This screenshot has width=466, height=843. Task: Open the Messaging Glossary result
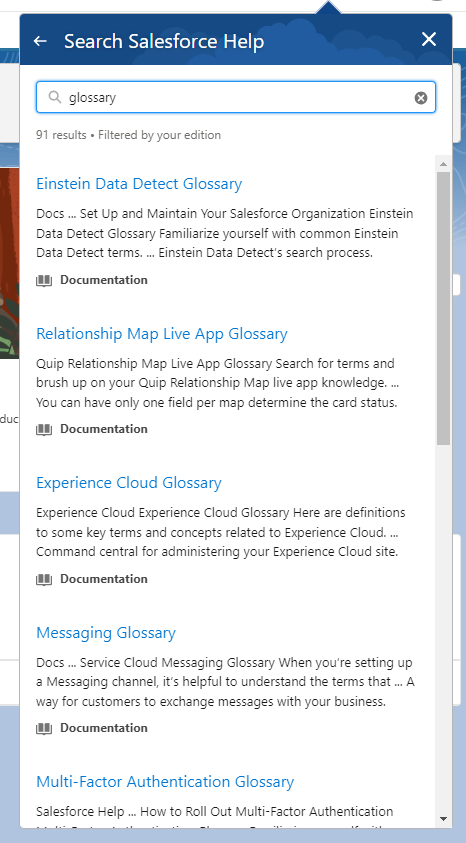(106, 633)
